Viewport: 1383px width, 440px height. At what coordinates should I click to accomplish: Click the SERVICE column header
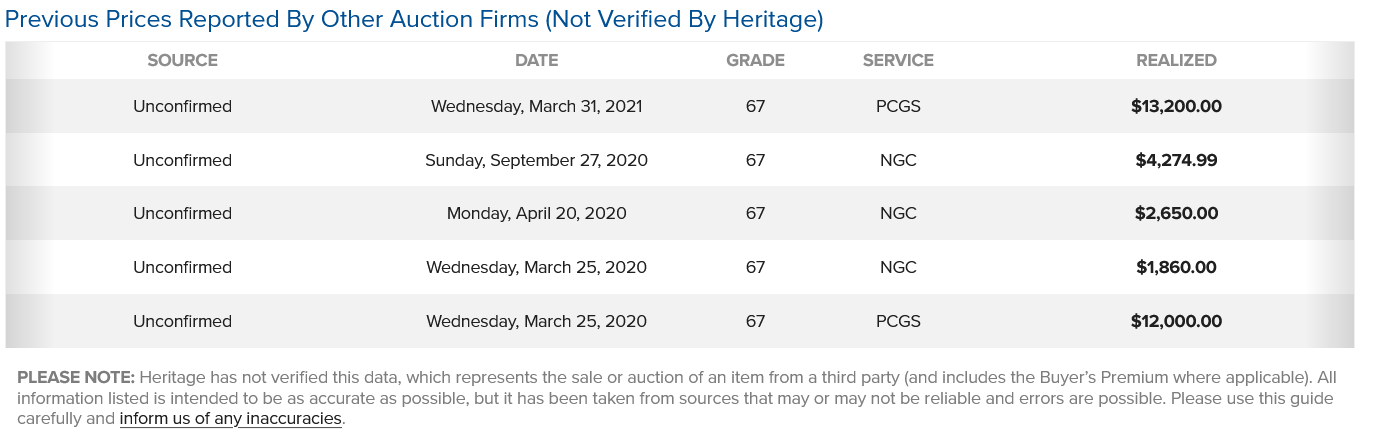898,60
